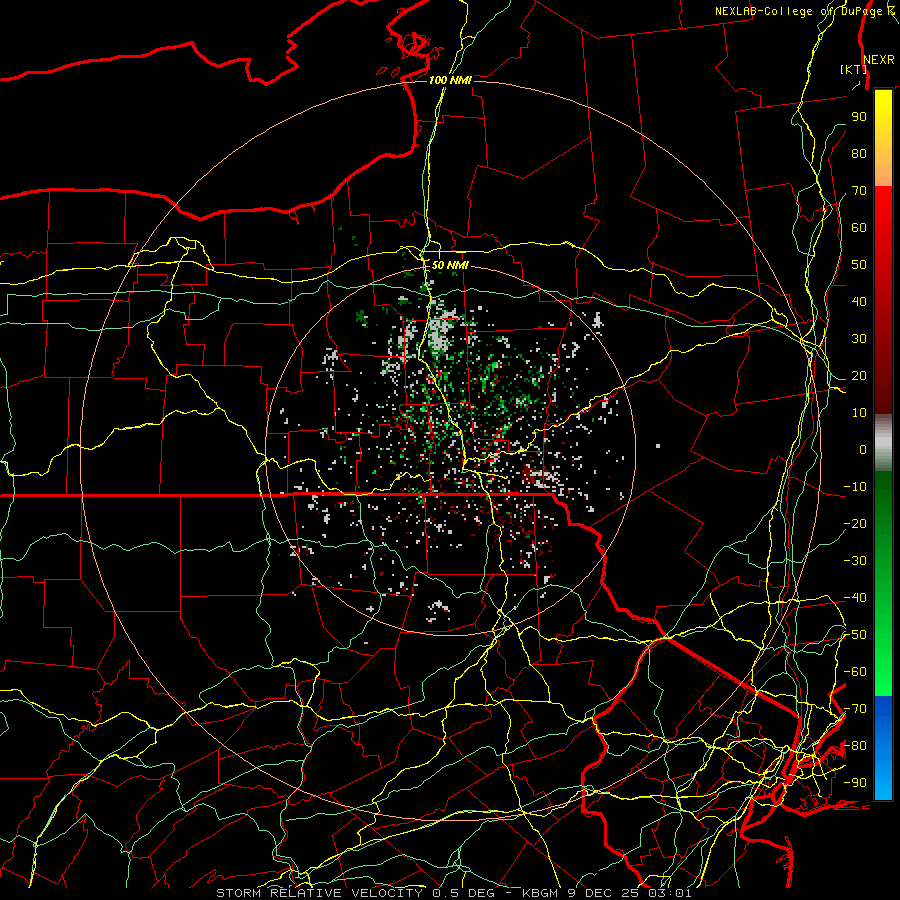The width and height of the screenshot is (900, 900).
Task: Click the 0 value on velocity scale
Action: 863,449
